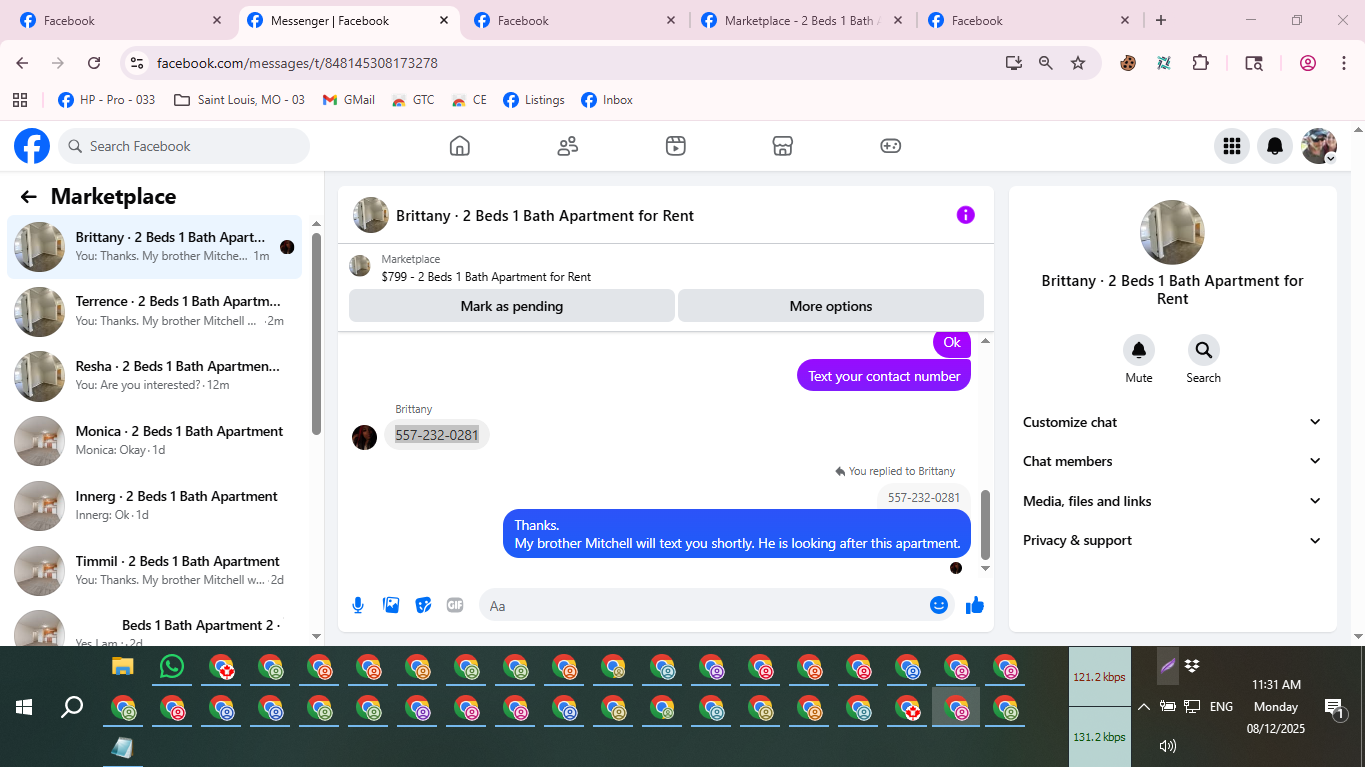This screenshot has width=1365, height=767.
Task: Open the Monica conversation
Action: 155,441
